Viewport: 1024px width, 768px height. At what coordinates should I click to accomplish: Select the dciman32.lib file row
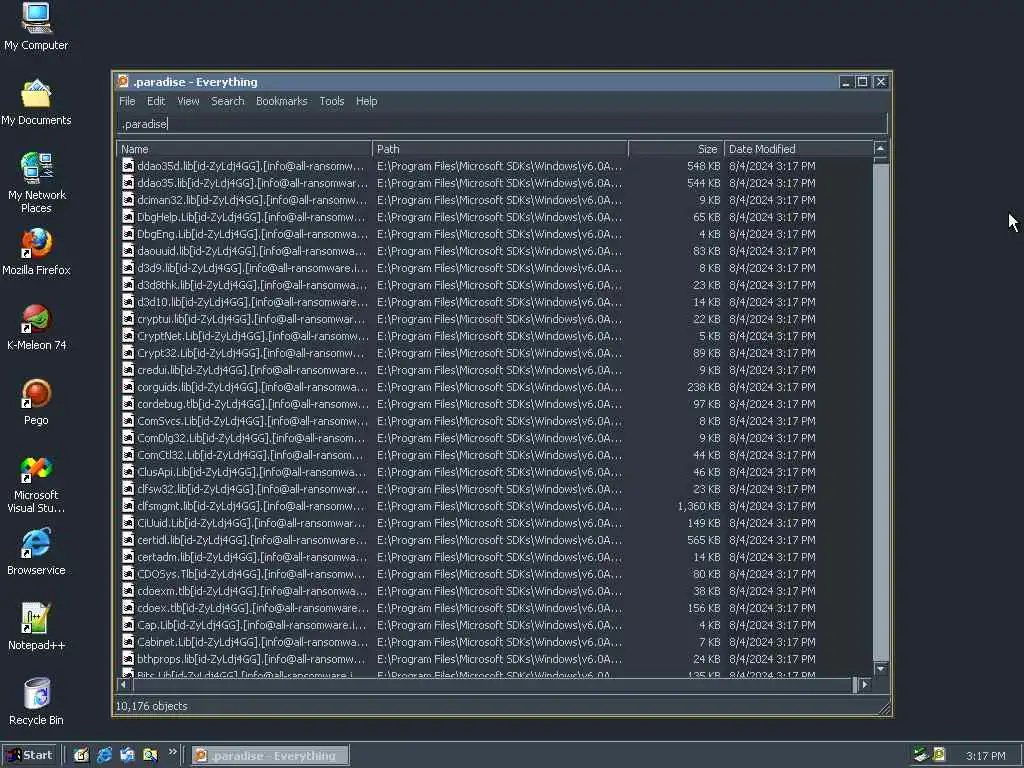coord(494,200)
